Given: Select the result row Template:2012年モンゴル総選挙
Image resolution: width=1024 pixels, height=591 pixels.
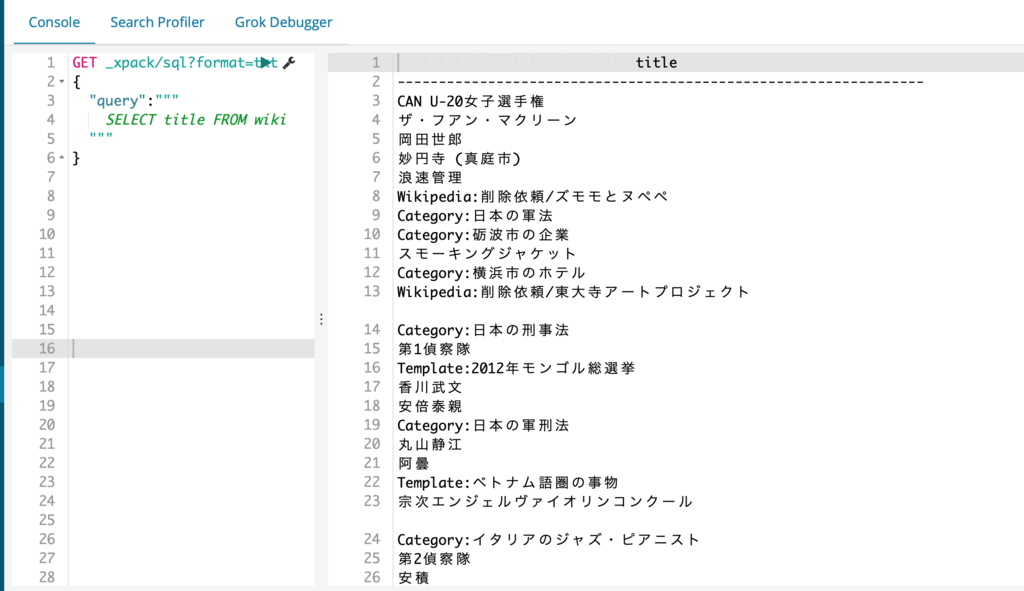Looking at the screenshot, I should (x=516, y=368).
